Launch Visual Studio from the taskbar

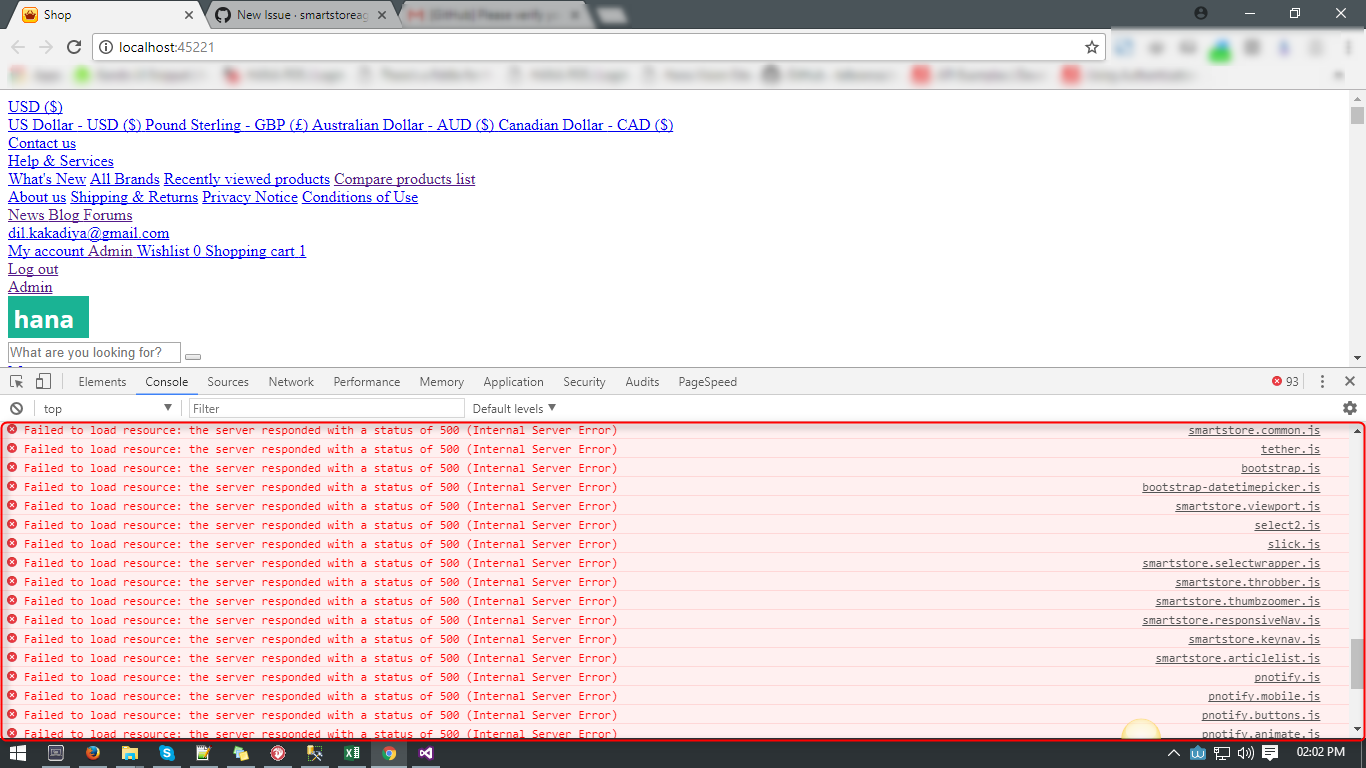[425, 753]
